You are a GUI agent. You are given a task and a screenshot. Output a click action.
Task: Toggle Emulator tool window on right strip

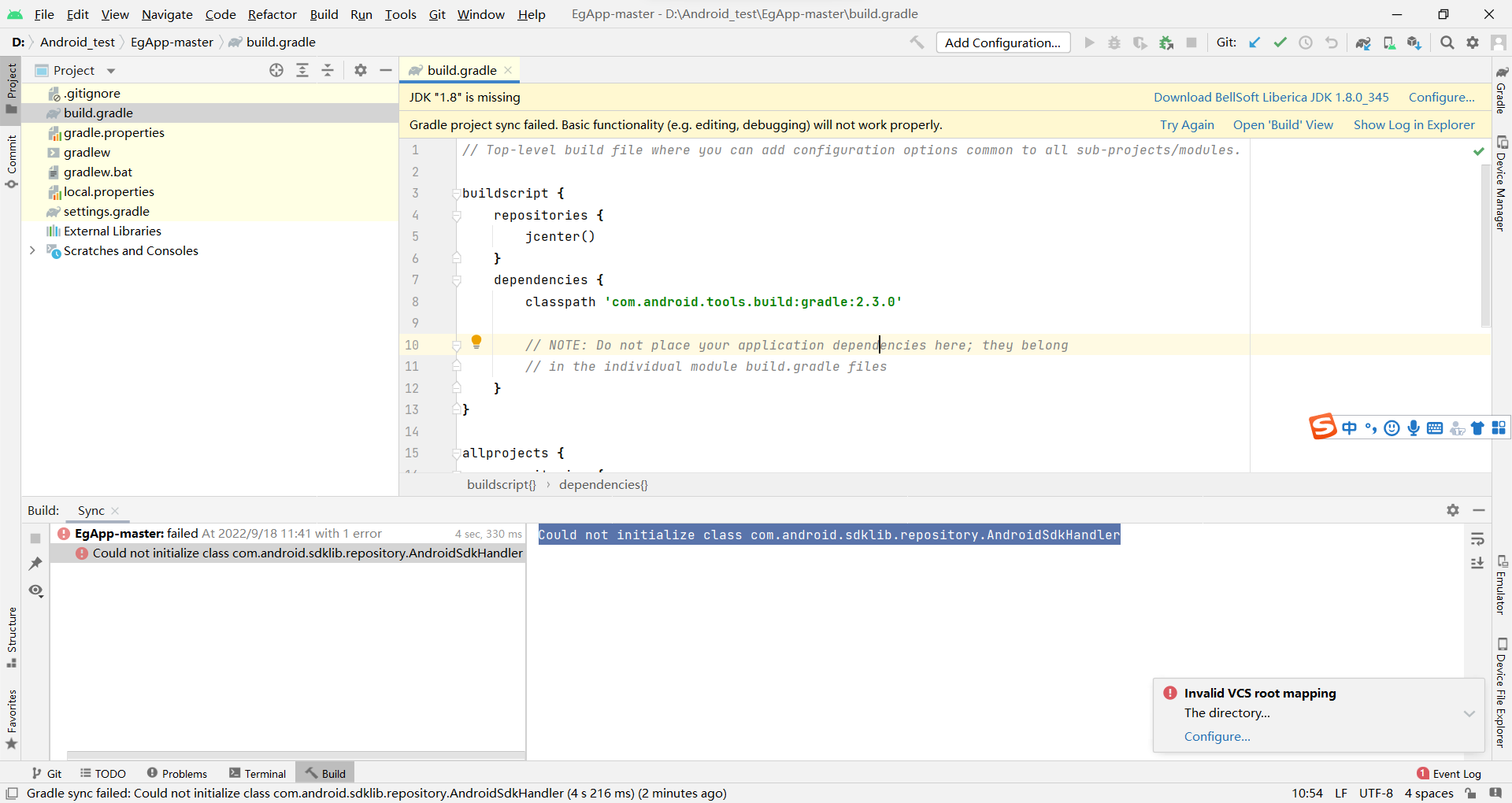[1502, 585]
